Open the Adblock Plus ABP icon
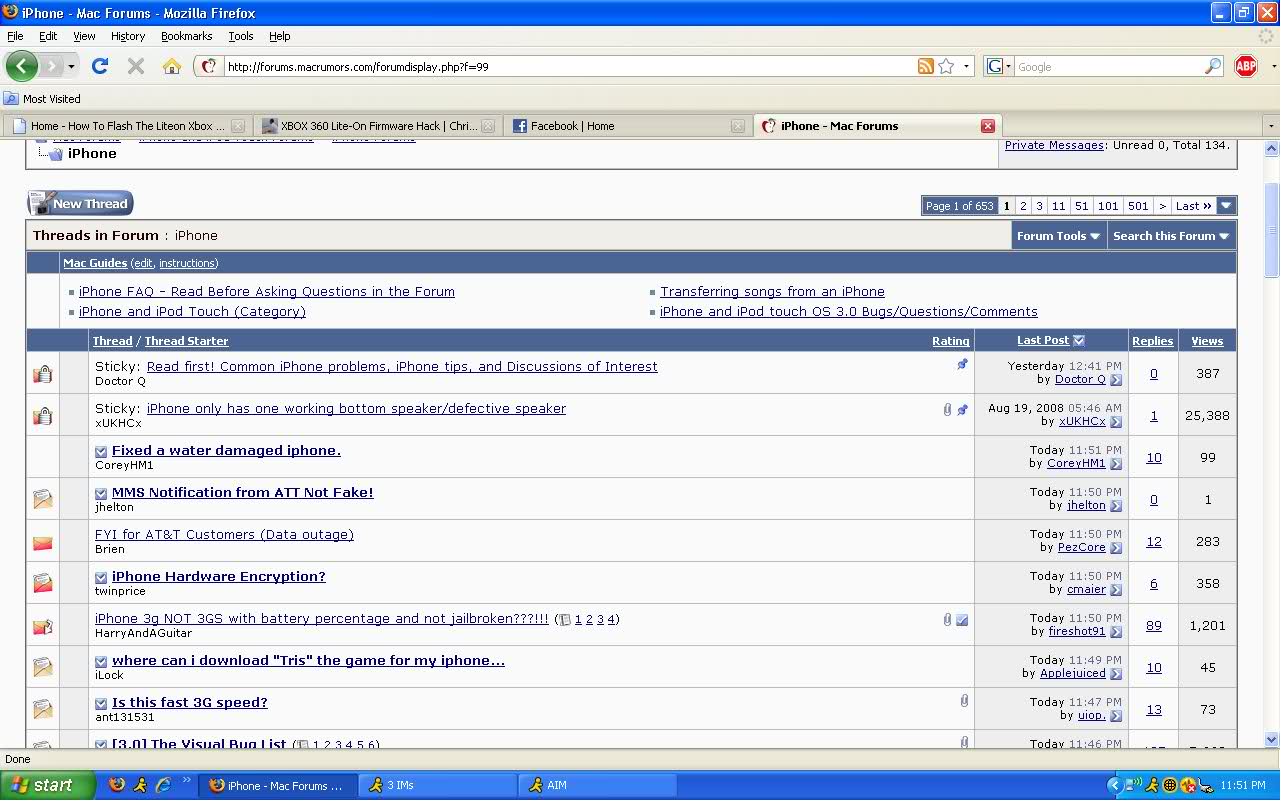Screen dimensions: 1281x803 pyautogui.click(x=1246, y=66)
